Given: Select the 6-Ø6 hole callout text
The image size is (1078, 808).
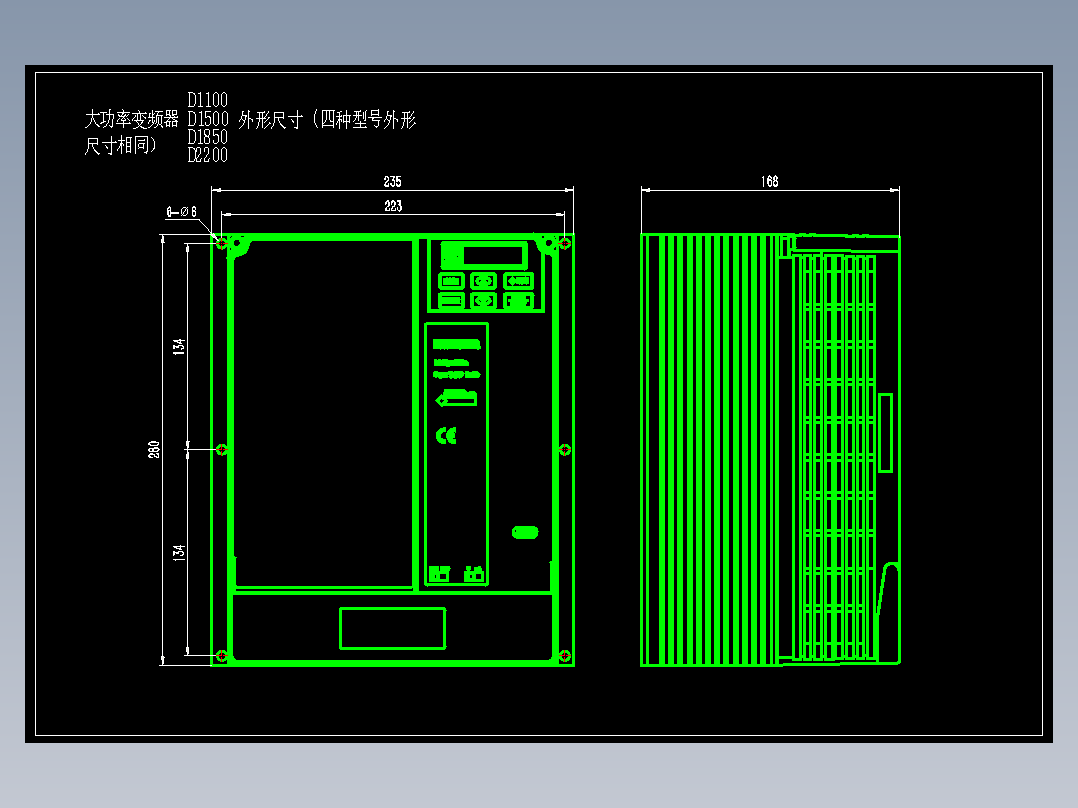Looking at the screenshot, I should point(182,212).
